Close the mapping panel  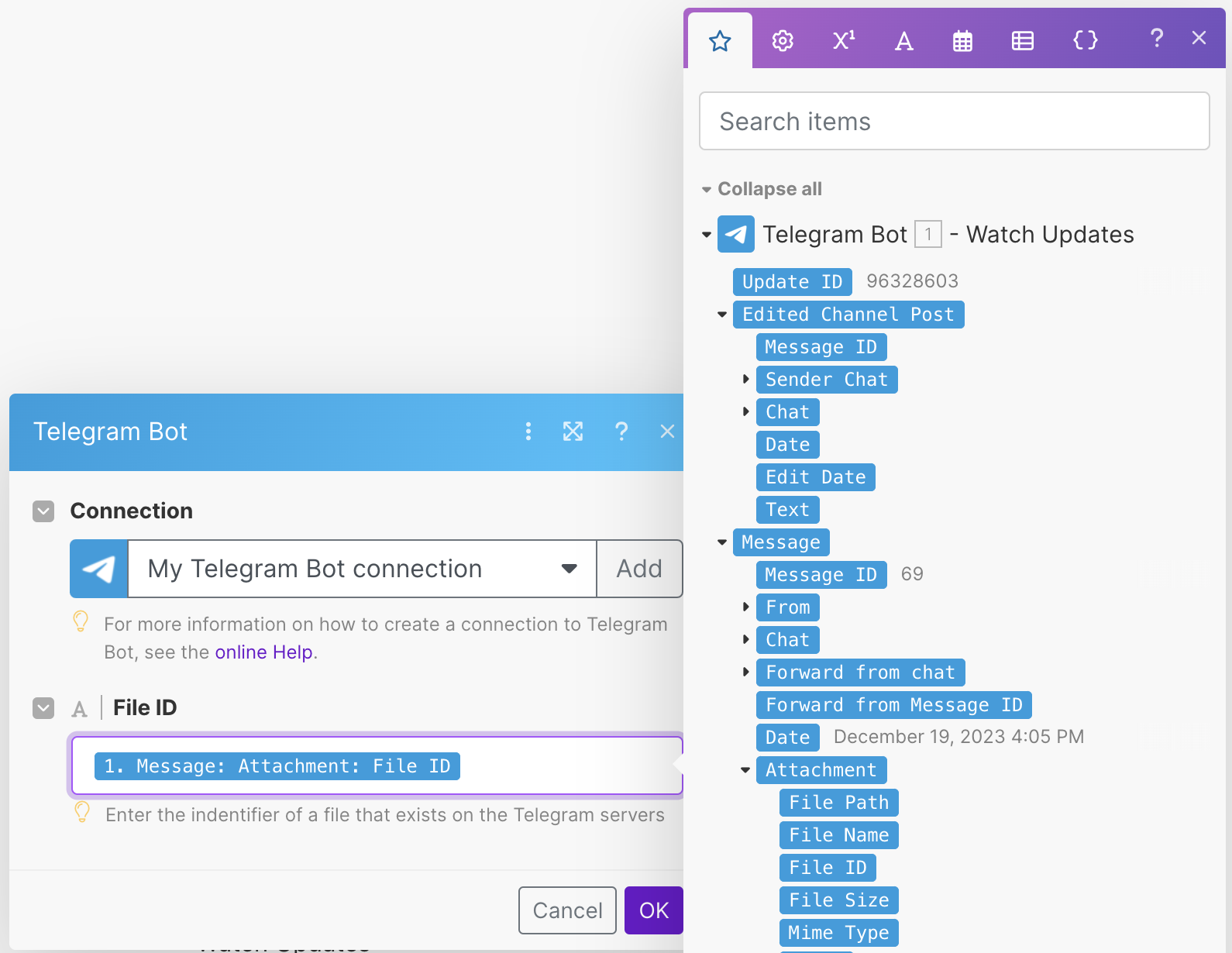tap(1199, 37)
